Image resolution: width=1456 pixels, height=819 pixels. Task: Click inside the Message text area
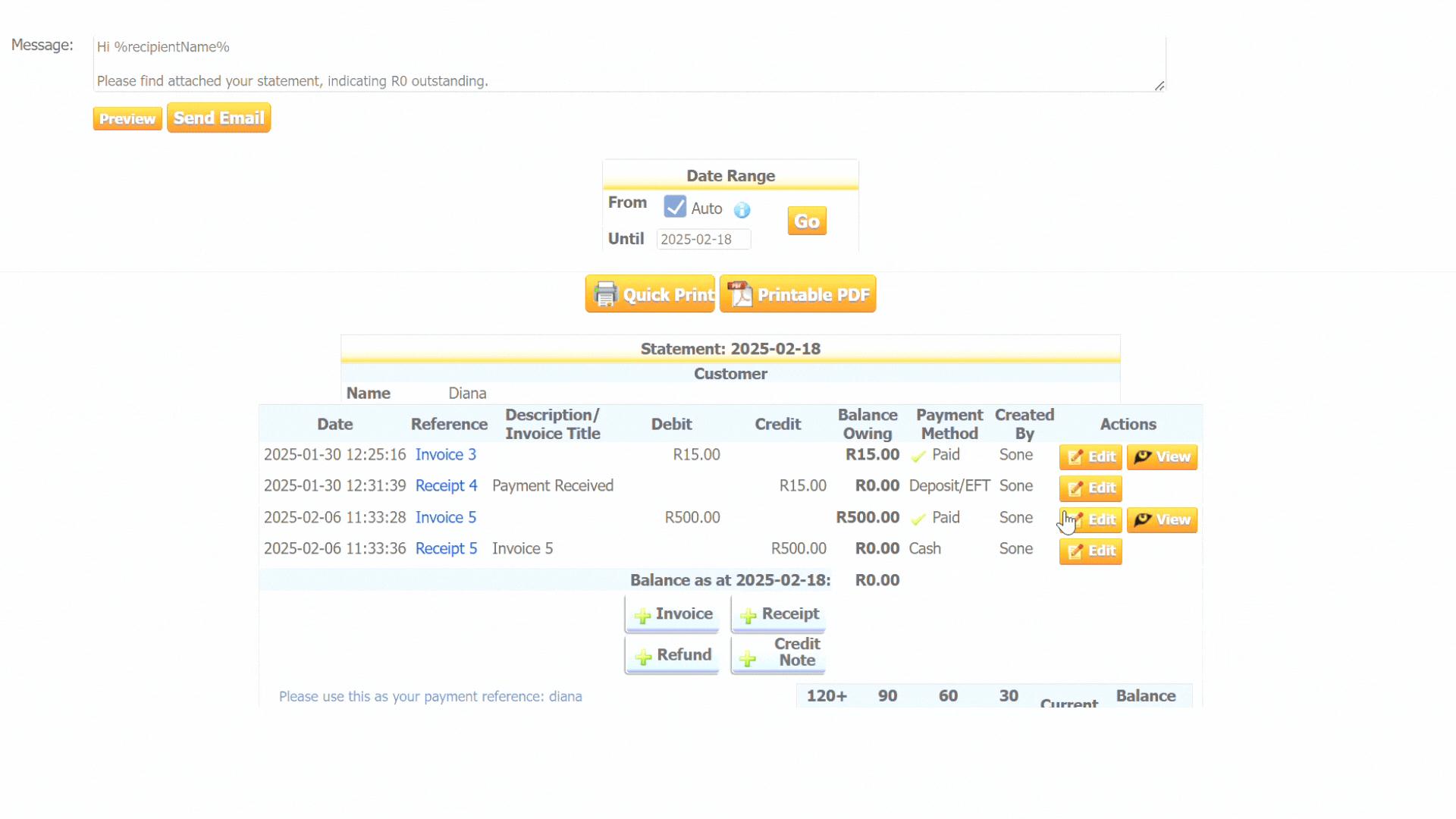tap(629, 64)
